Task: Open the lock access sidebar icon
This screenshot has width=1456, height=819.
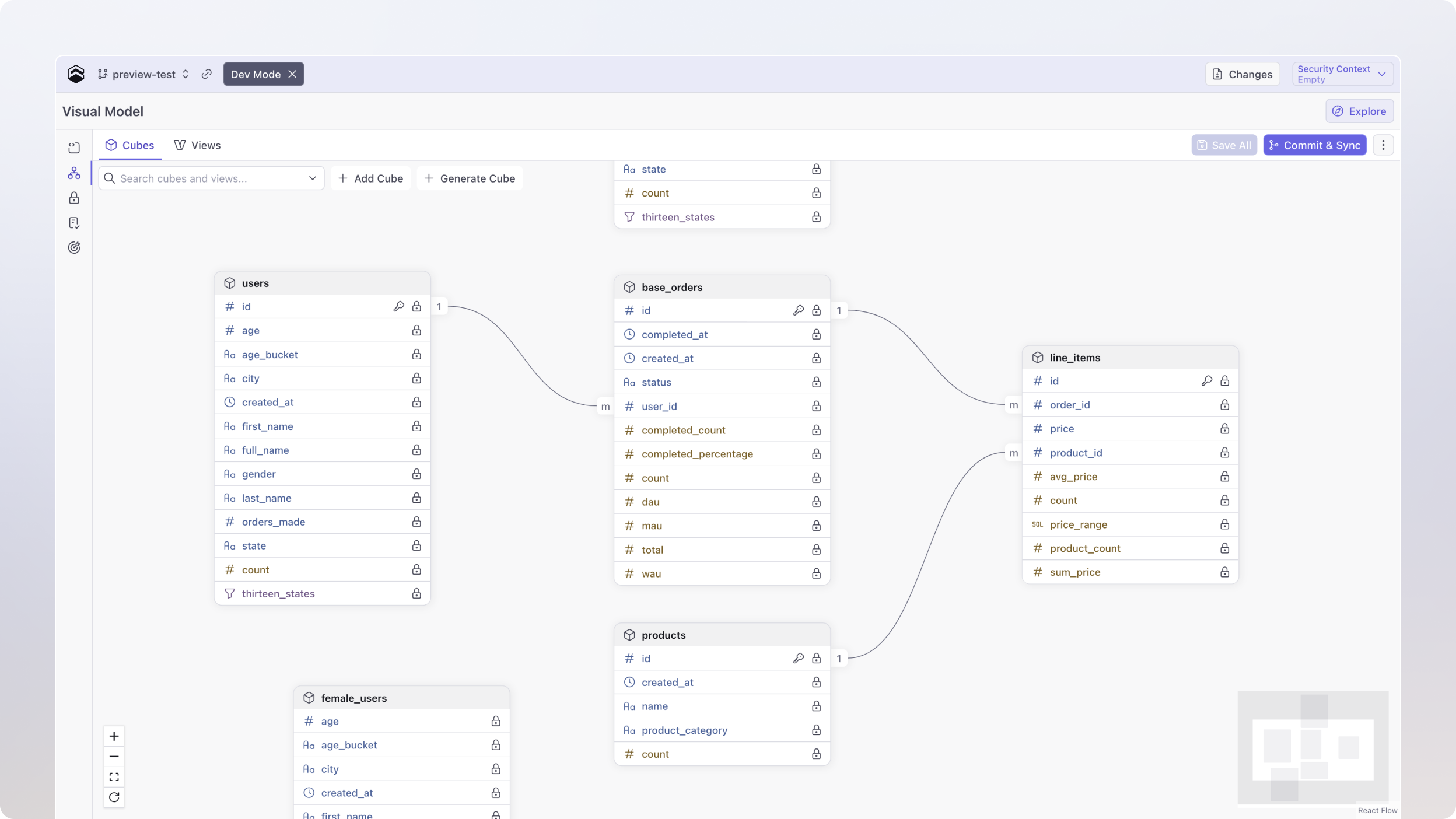Action: [74, 198]
